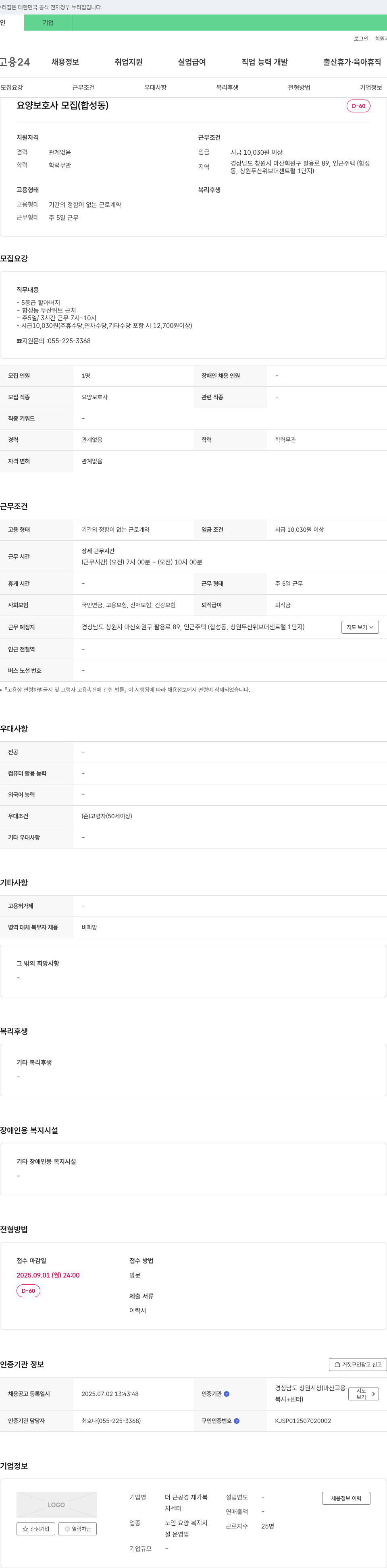387x1568 pixels.
Task: Click the 구인인증번호 value KJSP012507020002
Action: coord(303,1421)
